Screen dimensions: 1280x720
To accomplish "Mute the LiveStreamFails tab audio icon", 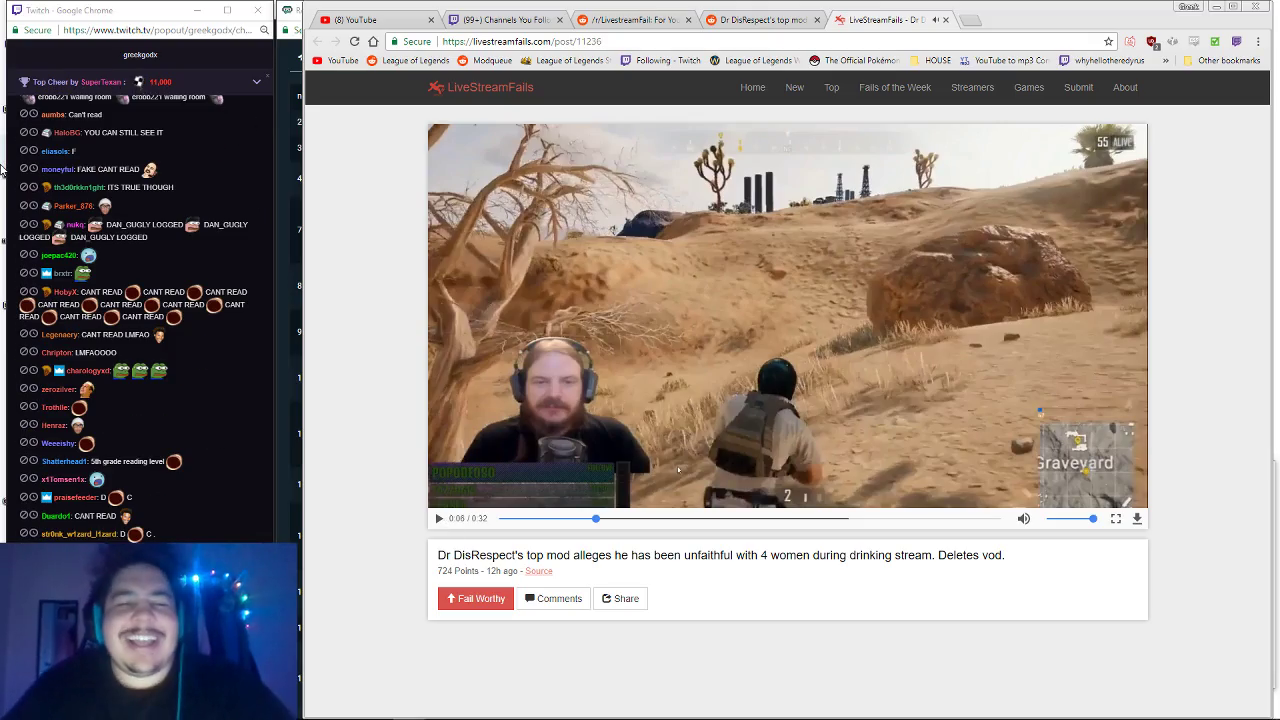I will pos(934,20).
